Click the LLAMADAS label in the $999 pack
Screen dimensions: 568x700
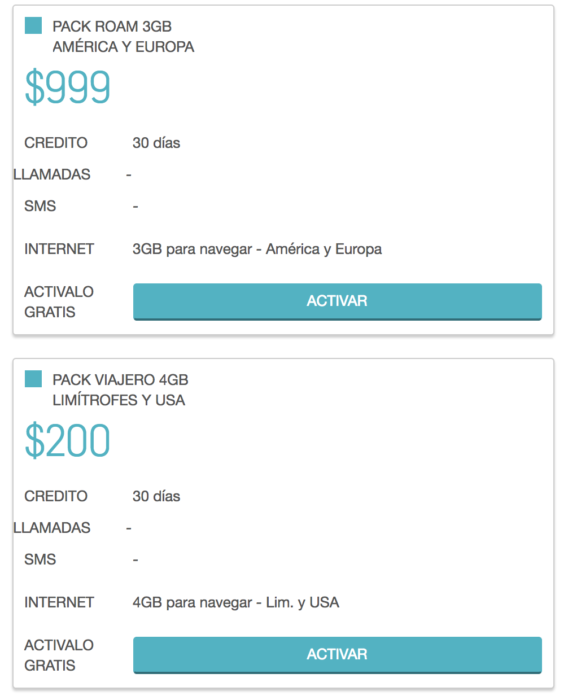52,174
